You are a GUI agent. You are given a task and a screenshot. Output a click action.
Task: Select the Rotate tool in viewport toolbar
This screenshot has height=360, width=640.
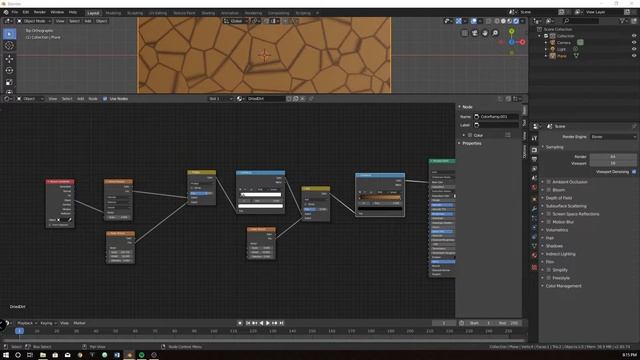click(9, 70)
